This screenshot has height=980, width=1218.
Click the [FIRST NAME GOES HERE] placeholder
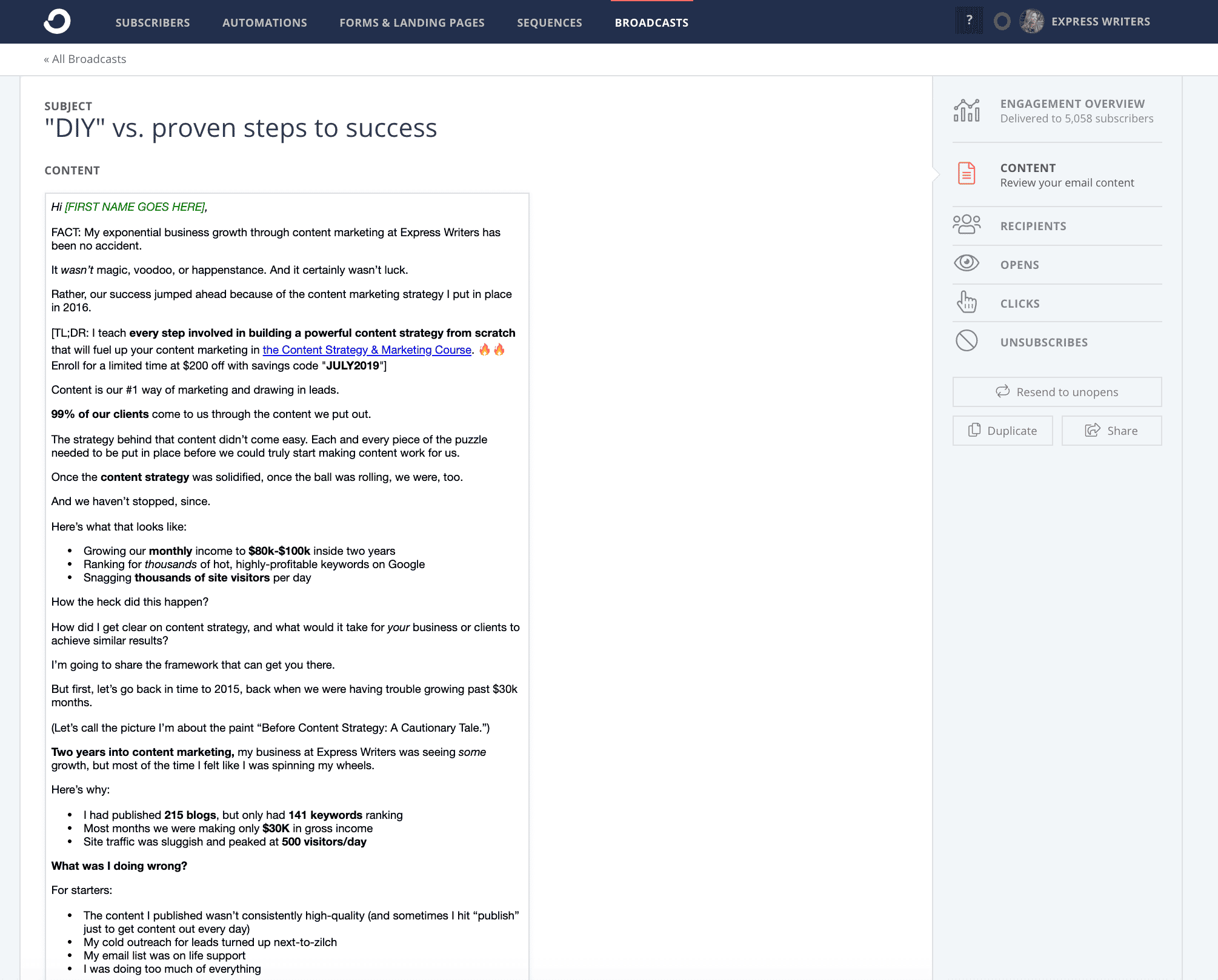135,207
